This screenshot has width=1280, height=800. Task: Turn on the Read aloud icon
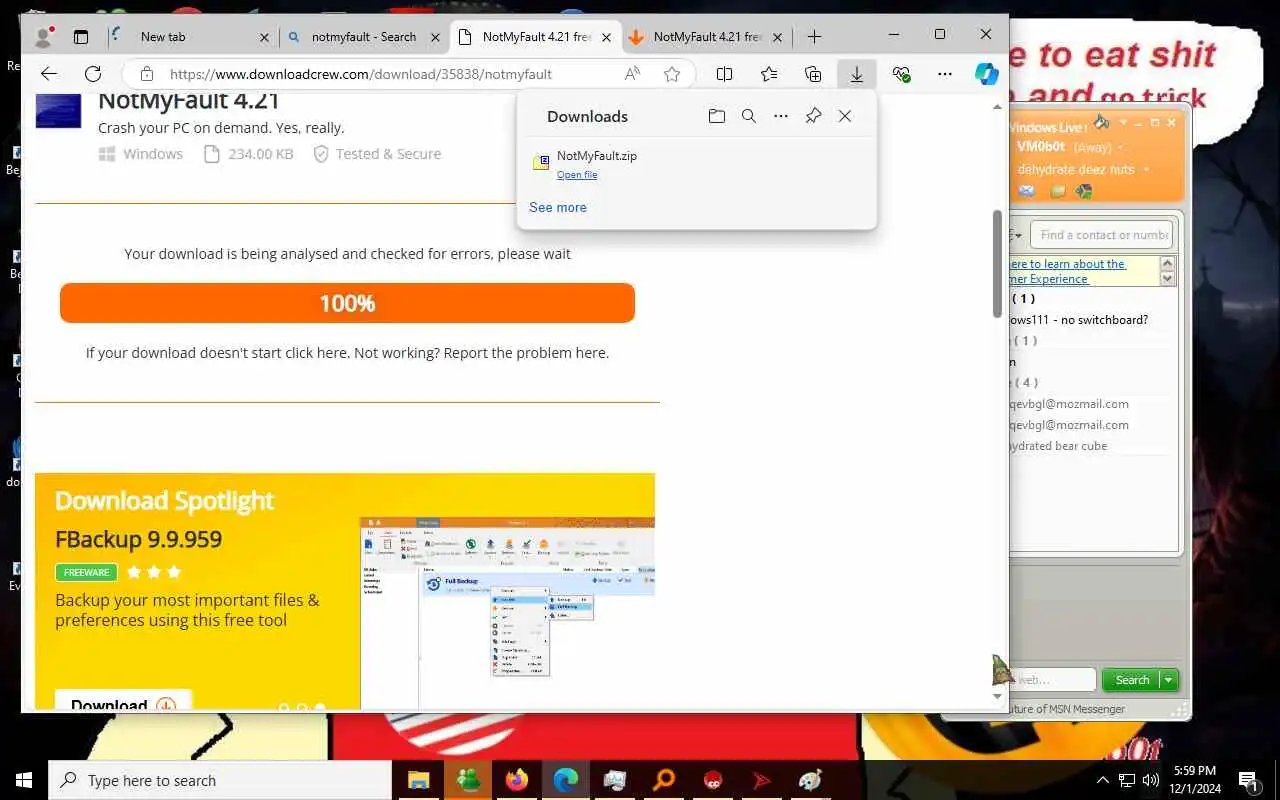coord(632,74)
